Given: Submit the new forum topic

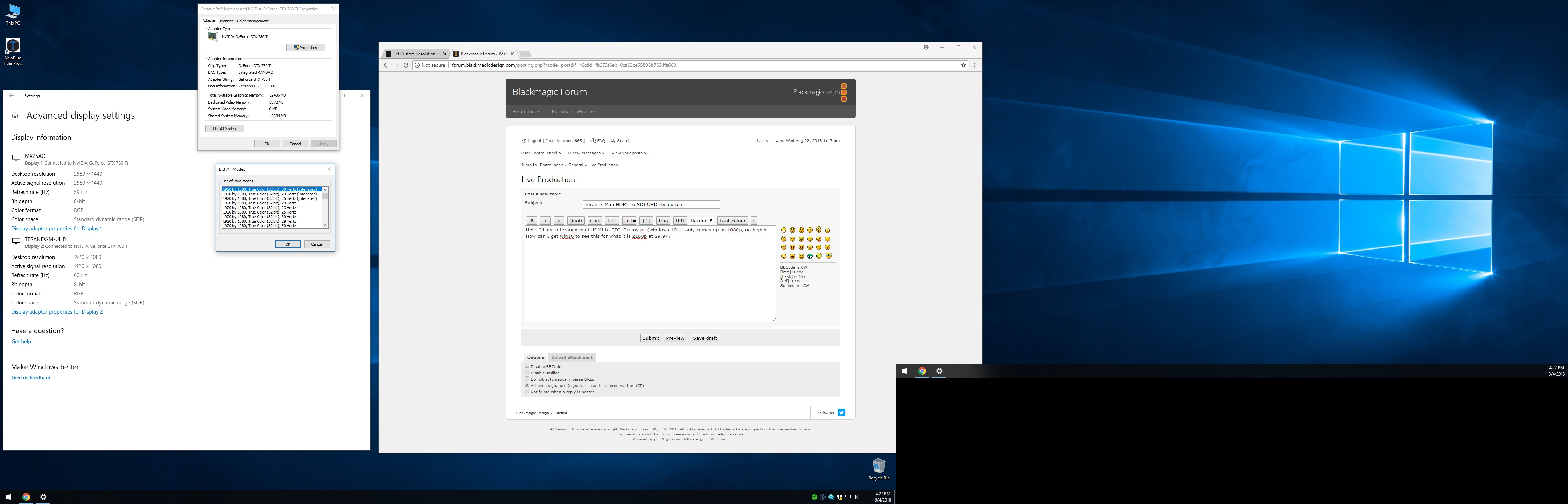Looking at the screenshot, I should pos(651,338).
